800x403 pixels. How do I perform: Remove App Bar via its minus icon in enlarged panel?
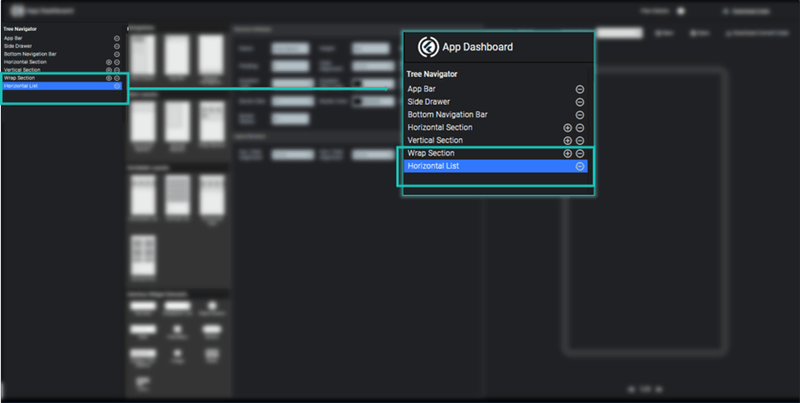[x=580, y=89]
